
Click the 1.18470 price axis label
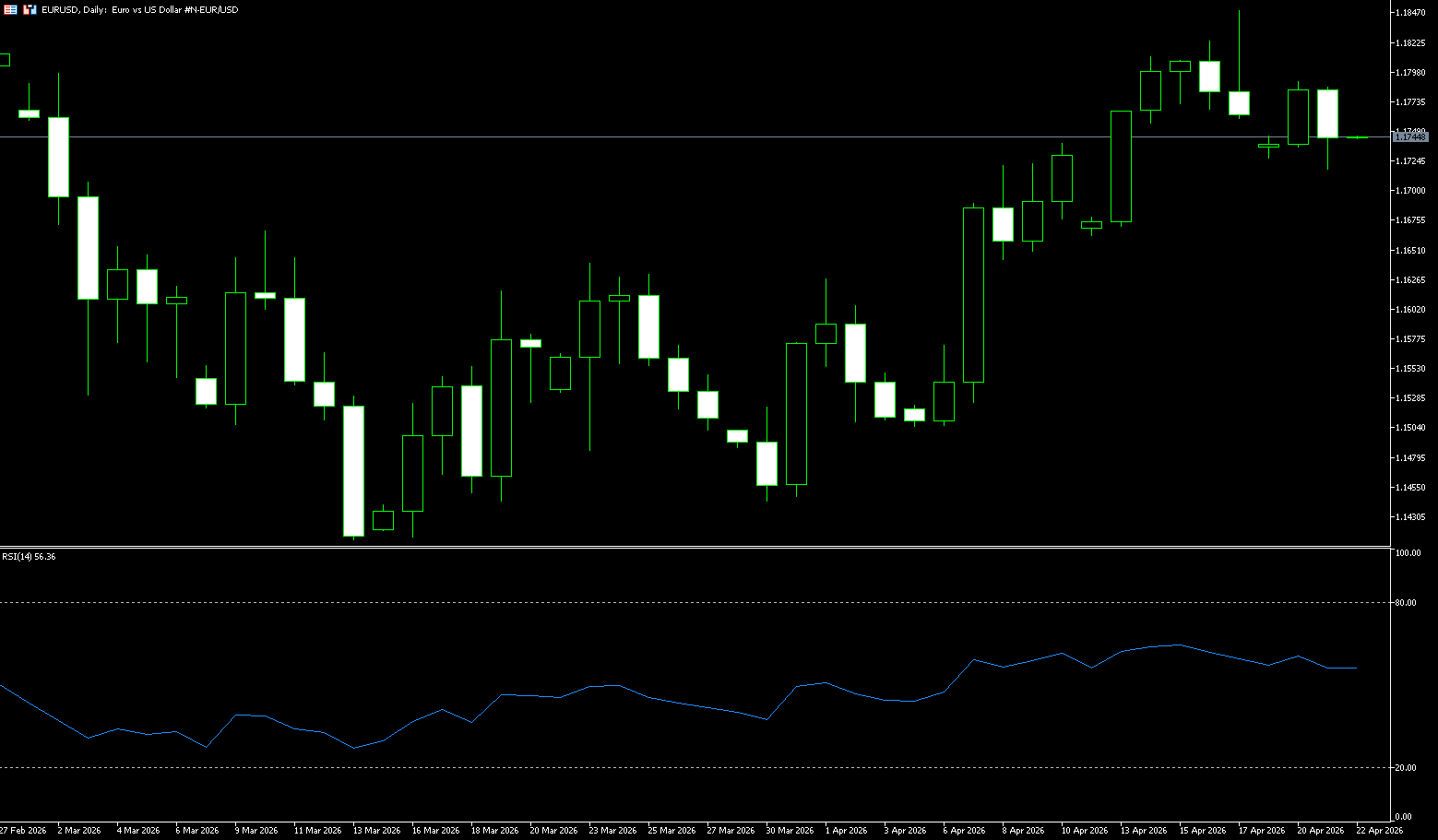[1410, 13]
